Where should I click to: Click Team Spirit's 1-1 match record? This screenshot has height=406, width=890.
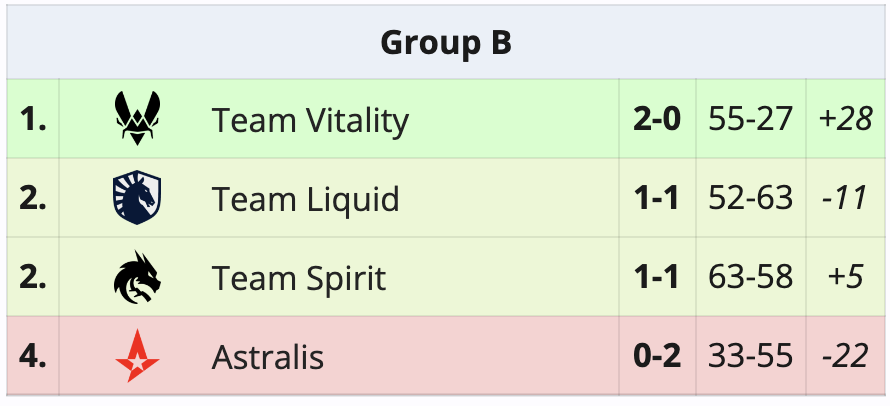657,278
